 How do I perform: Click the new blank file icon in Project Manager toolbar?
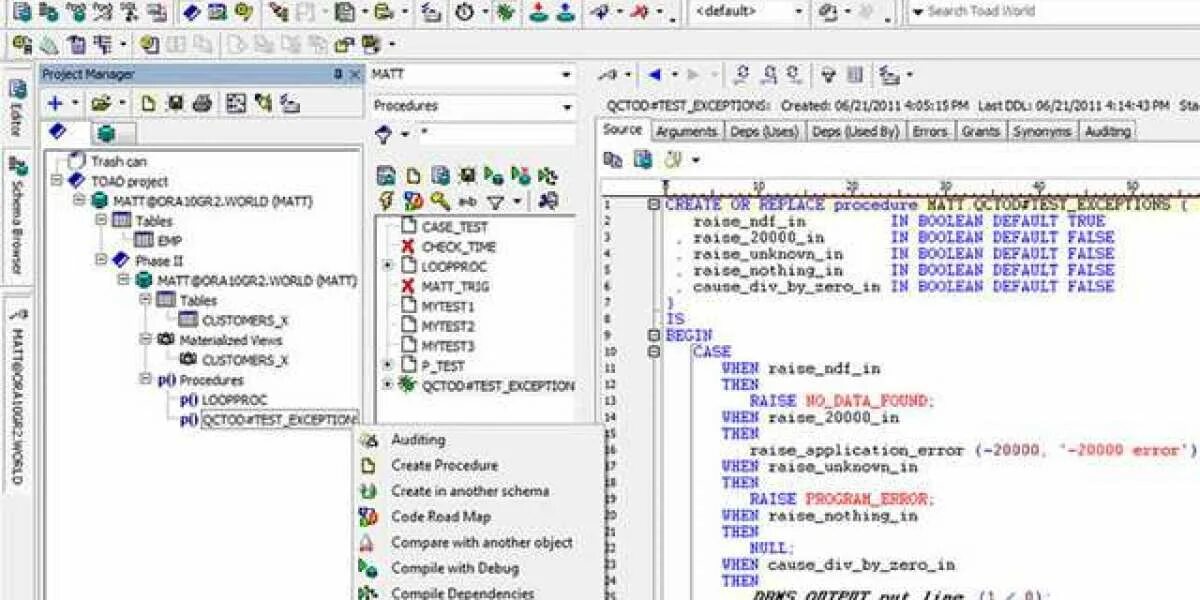[x=148, y=103]
